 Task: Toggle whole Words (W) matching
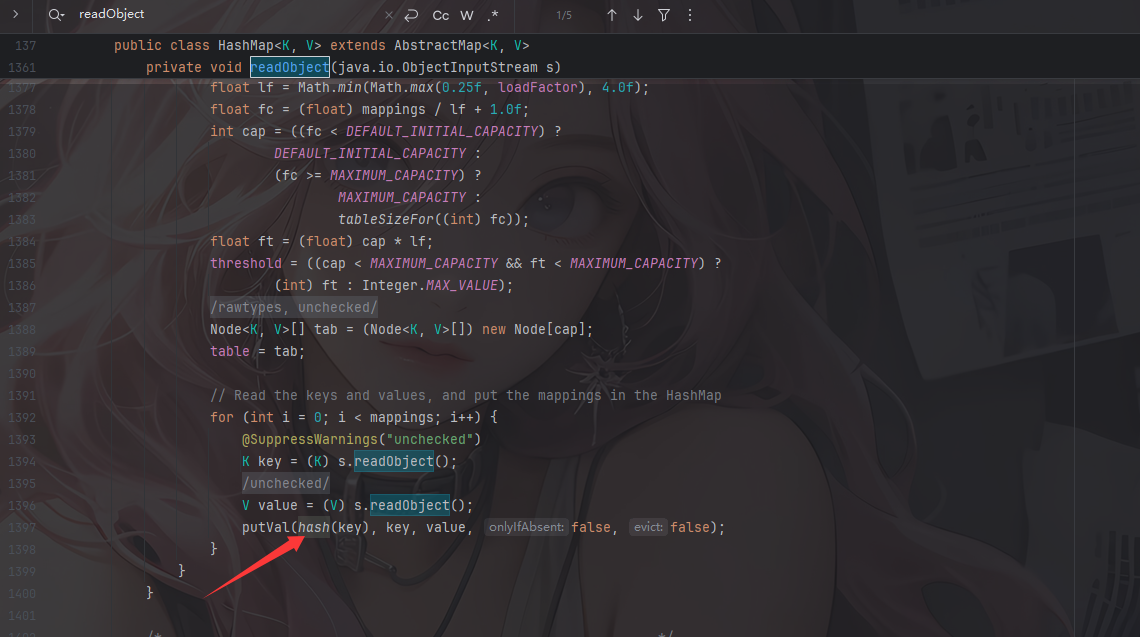click(467, 15)
